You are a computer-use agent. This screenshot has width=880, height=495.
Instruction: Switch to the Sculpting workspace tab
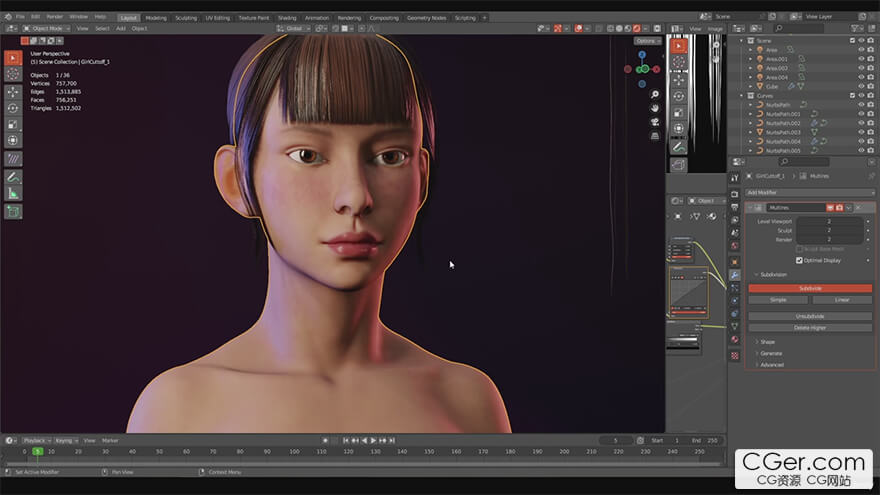click(186, 18)
